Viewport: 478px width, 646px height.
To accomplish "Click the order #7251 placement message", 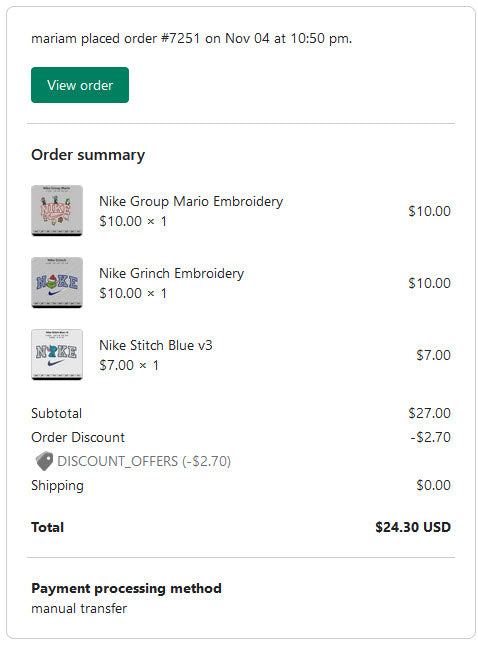I will (192, 38).
